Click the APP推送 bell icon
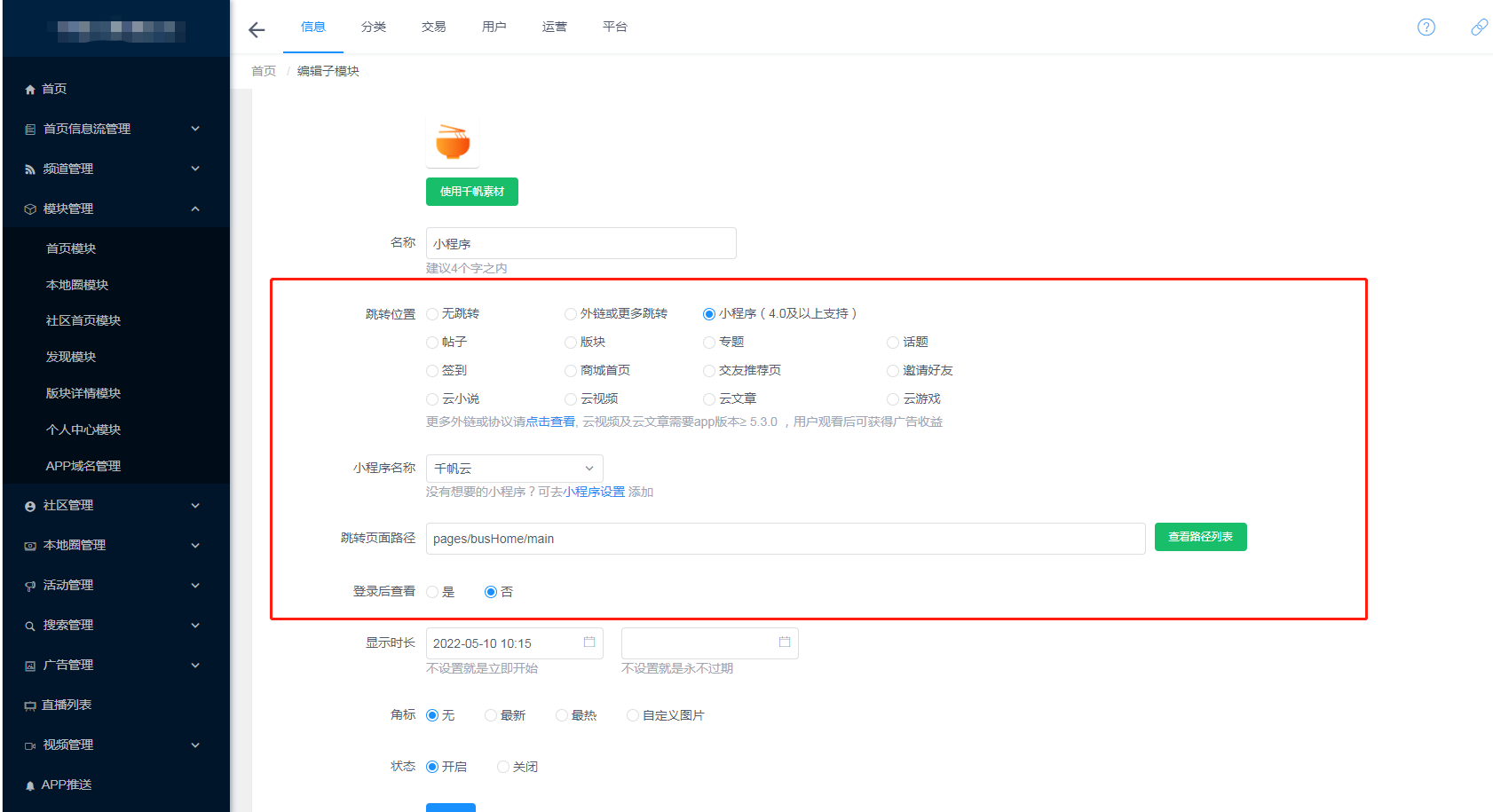1493x812 pixels. pos(30,785)
